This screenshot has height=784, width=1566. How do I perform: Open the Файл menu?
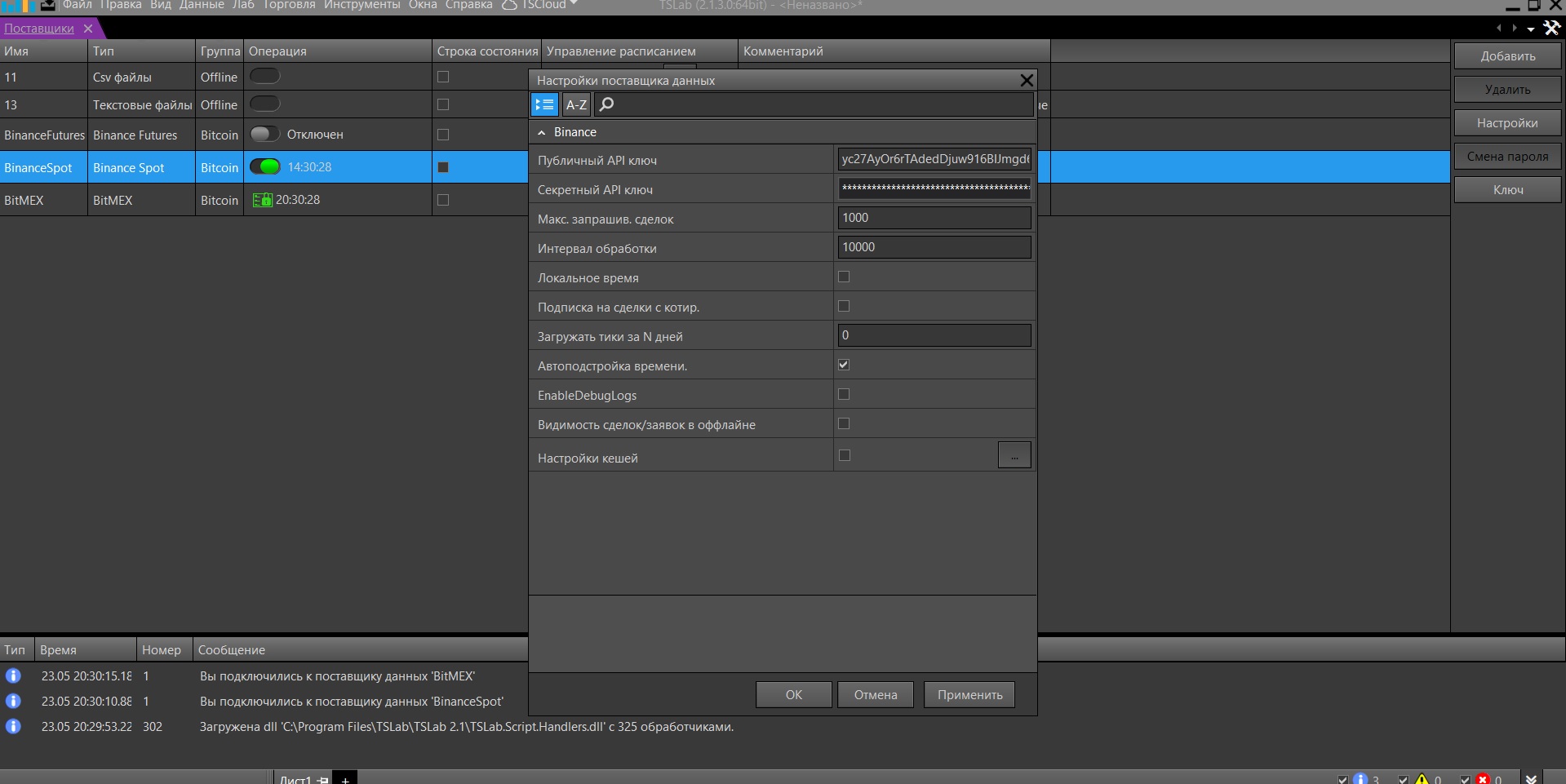pyautogui.click(x=78, y=5)
